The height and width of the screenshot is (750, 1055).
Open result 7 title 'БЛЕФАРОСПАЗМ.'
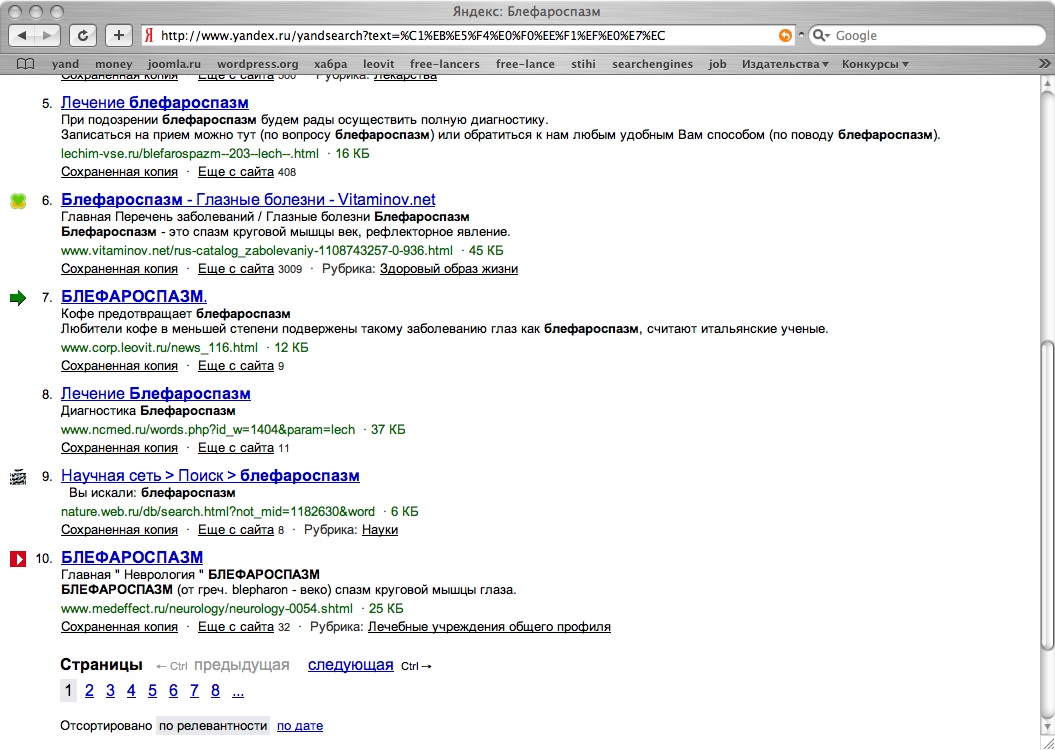click(134, 297)
